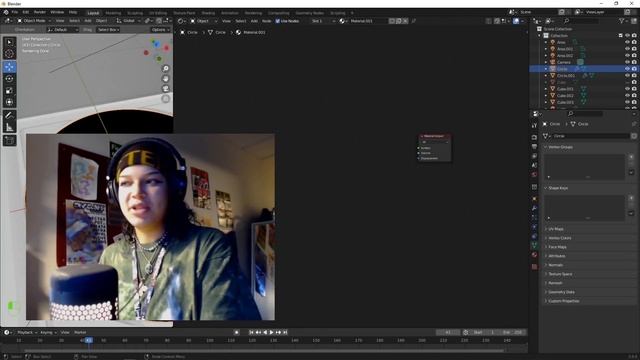Open the Select Box drag dropdown

point(108,30)
